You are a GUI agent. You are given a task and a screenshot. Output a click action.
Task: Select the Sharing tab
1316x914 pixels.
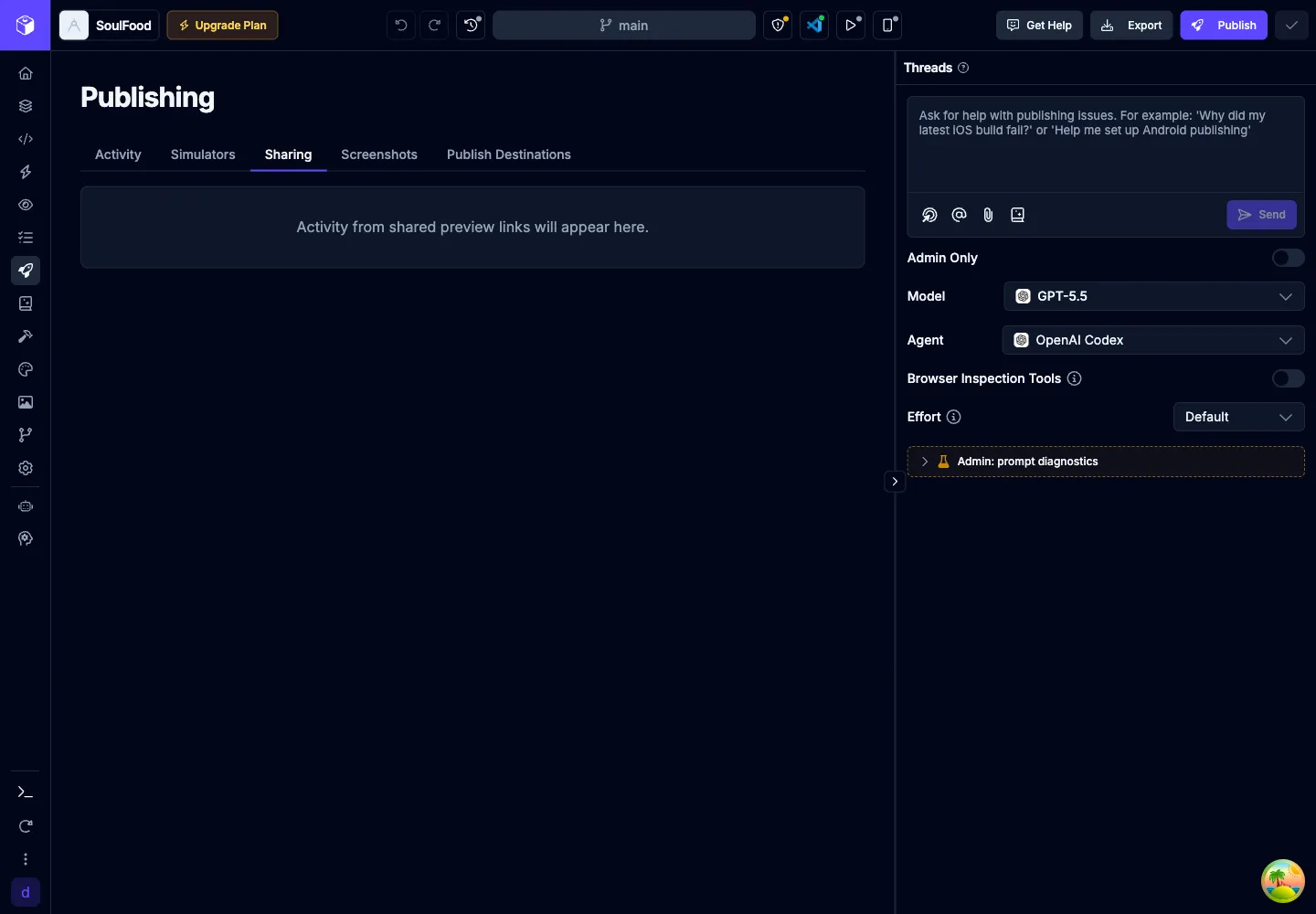(x=288, y=154)
